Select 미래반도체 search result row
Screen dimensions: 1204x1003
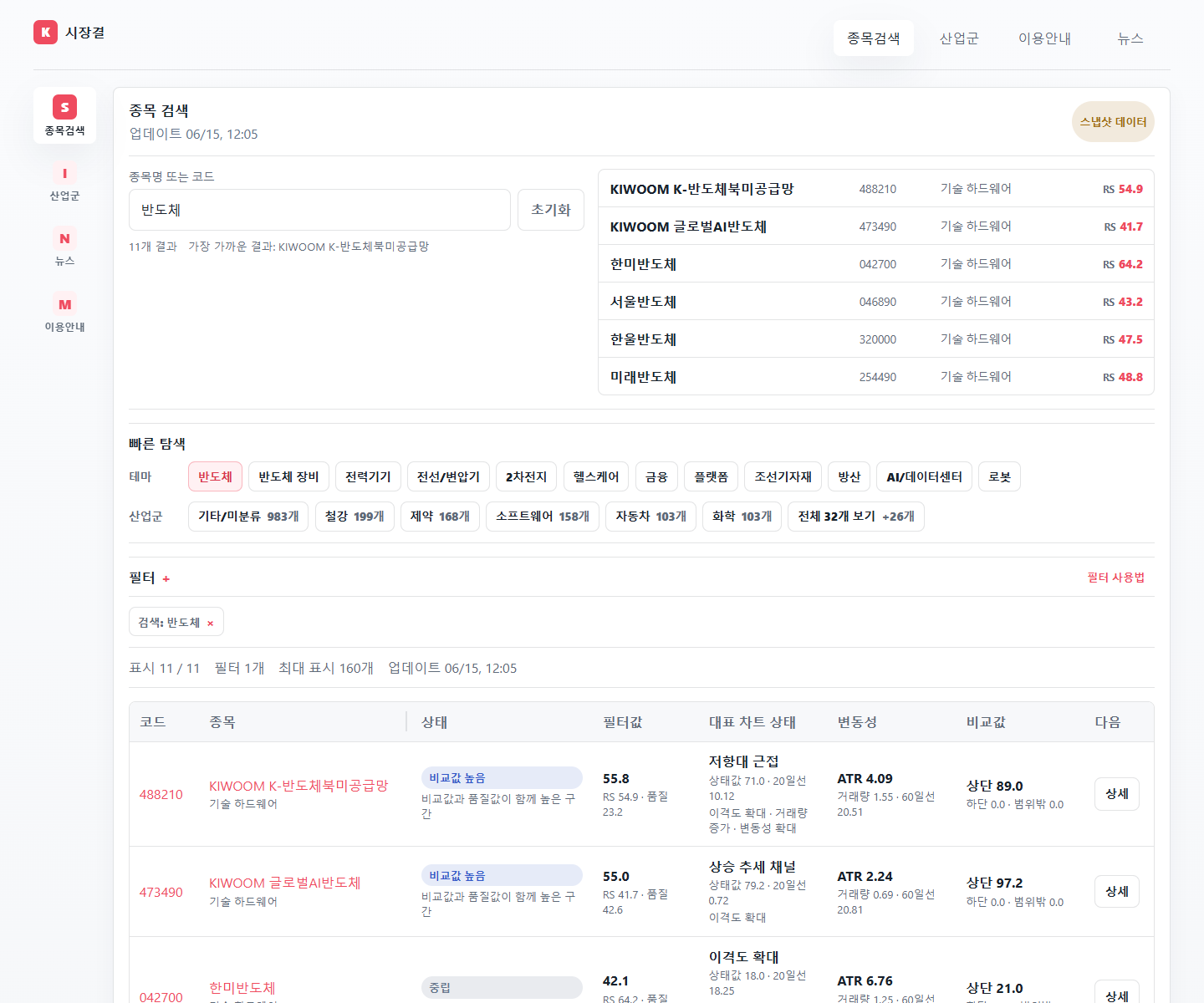point(876,377)
